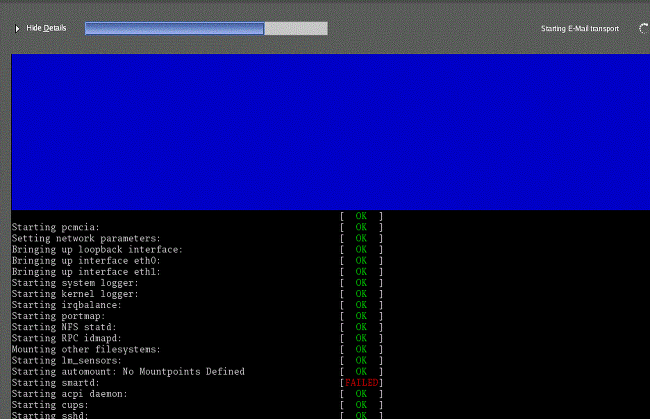The image size is (650, 419).
Task: Click the spinning busy indicator icon
Action: click(644, 29)
